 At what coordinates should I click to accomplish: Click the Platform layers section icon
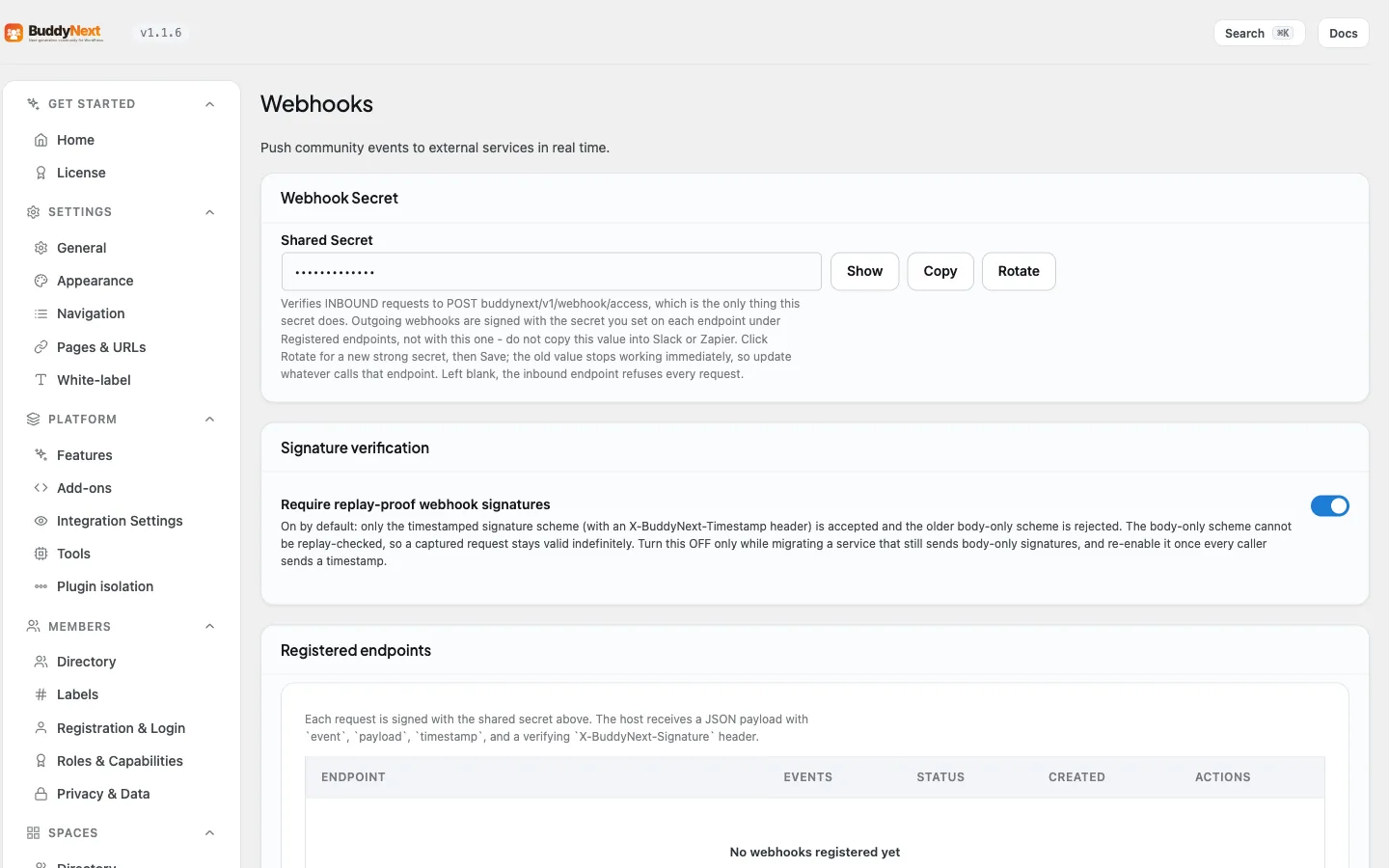point(33,420)
